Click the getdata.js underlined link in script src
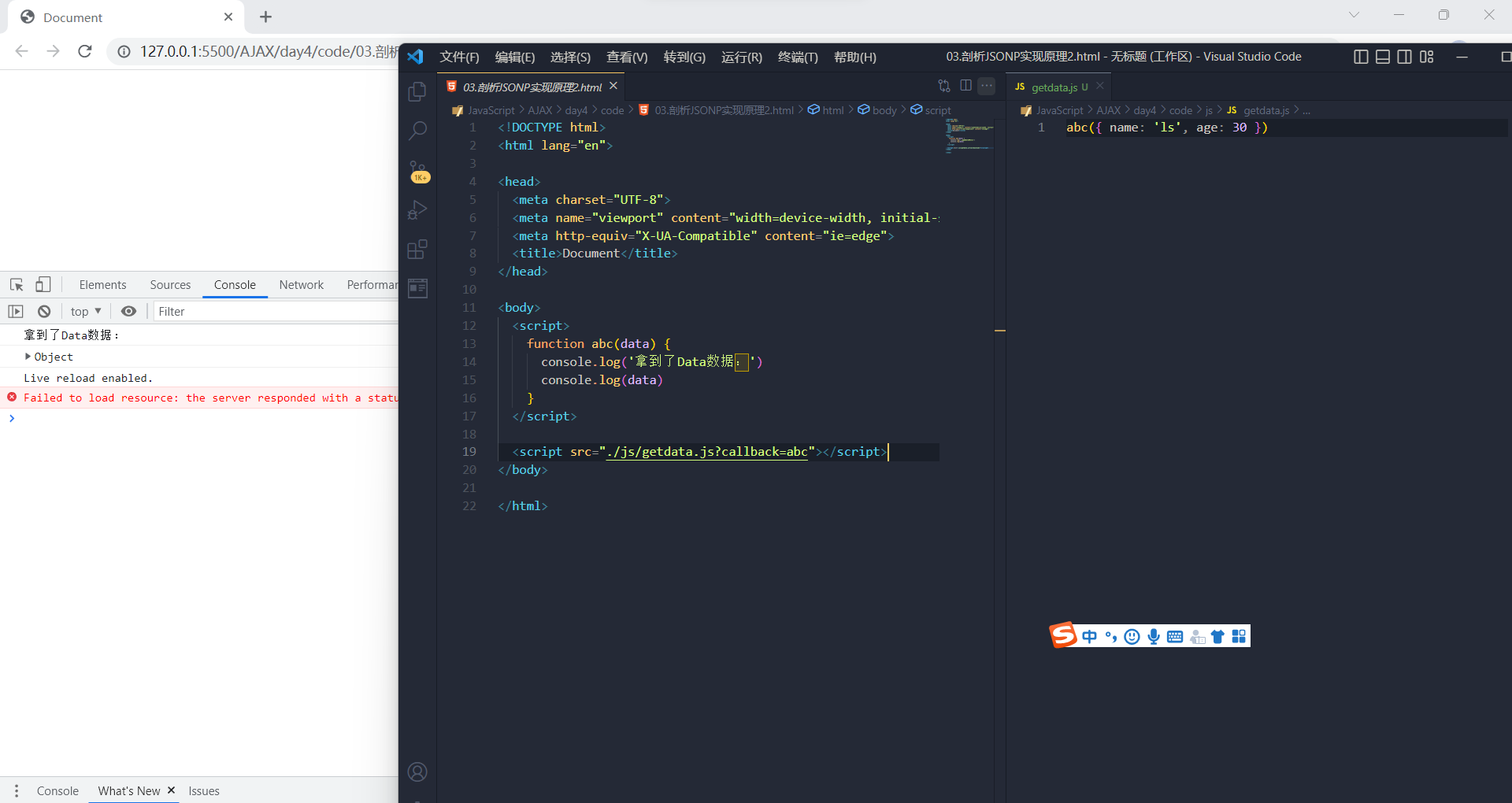 tap(706, 452)
